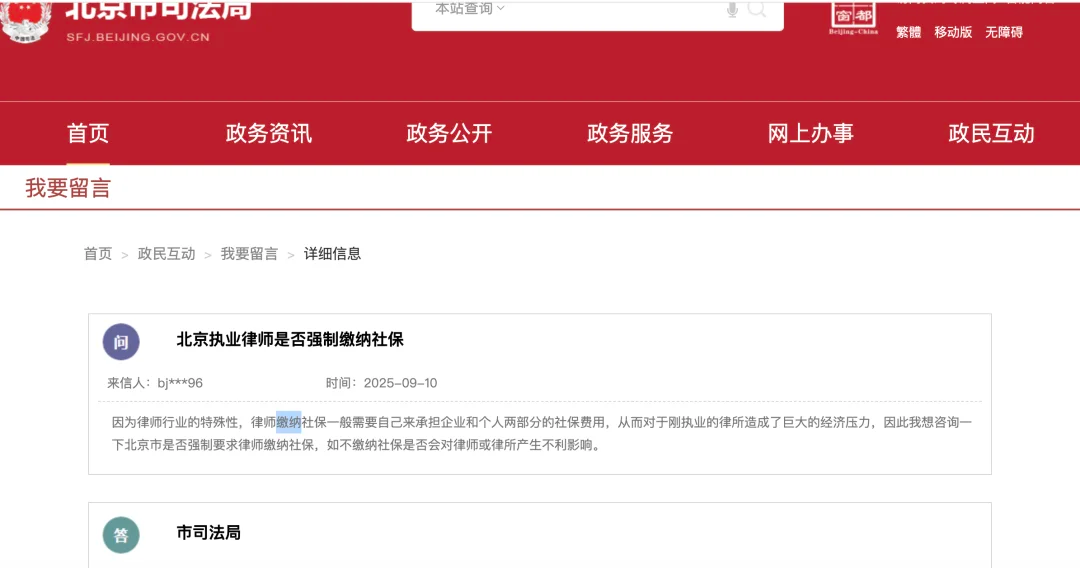Screen dimensions: 1080x568
Task: Open the 政务资讯 navigation menu
Action: pyautogui.click(x=269, y=134)
